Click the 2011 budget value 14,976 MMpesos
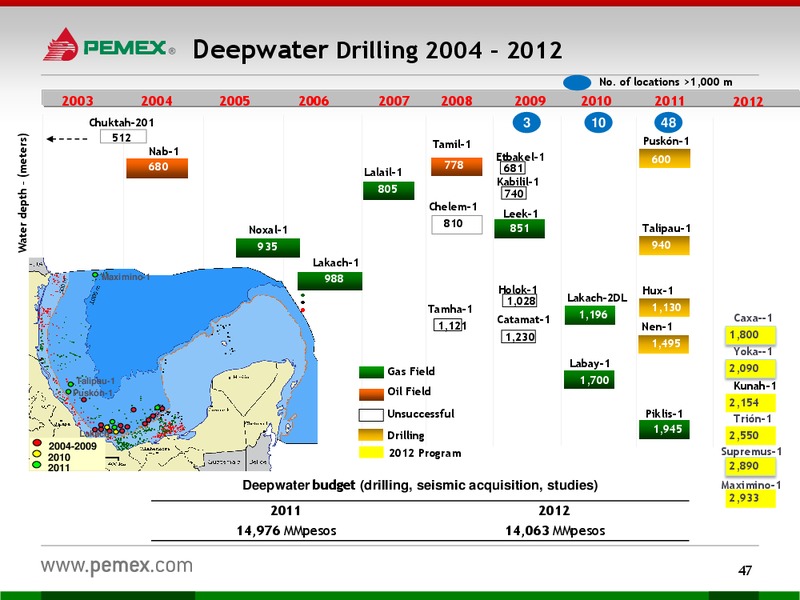This screenshot has width=800, height=600. (x=286, y=531)
